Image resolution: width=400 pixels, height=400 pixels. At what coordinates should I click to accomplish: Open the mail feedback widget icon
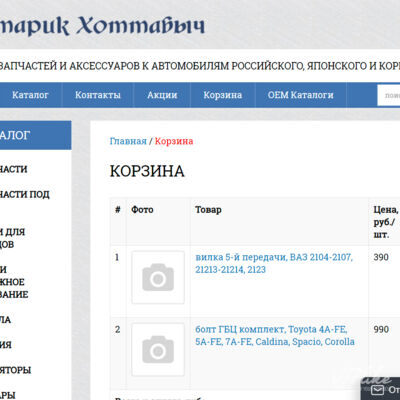377,389
